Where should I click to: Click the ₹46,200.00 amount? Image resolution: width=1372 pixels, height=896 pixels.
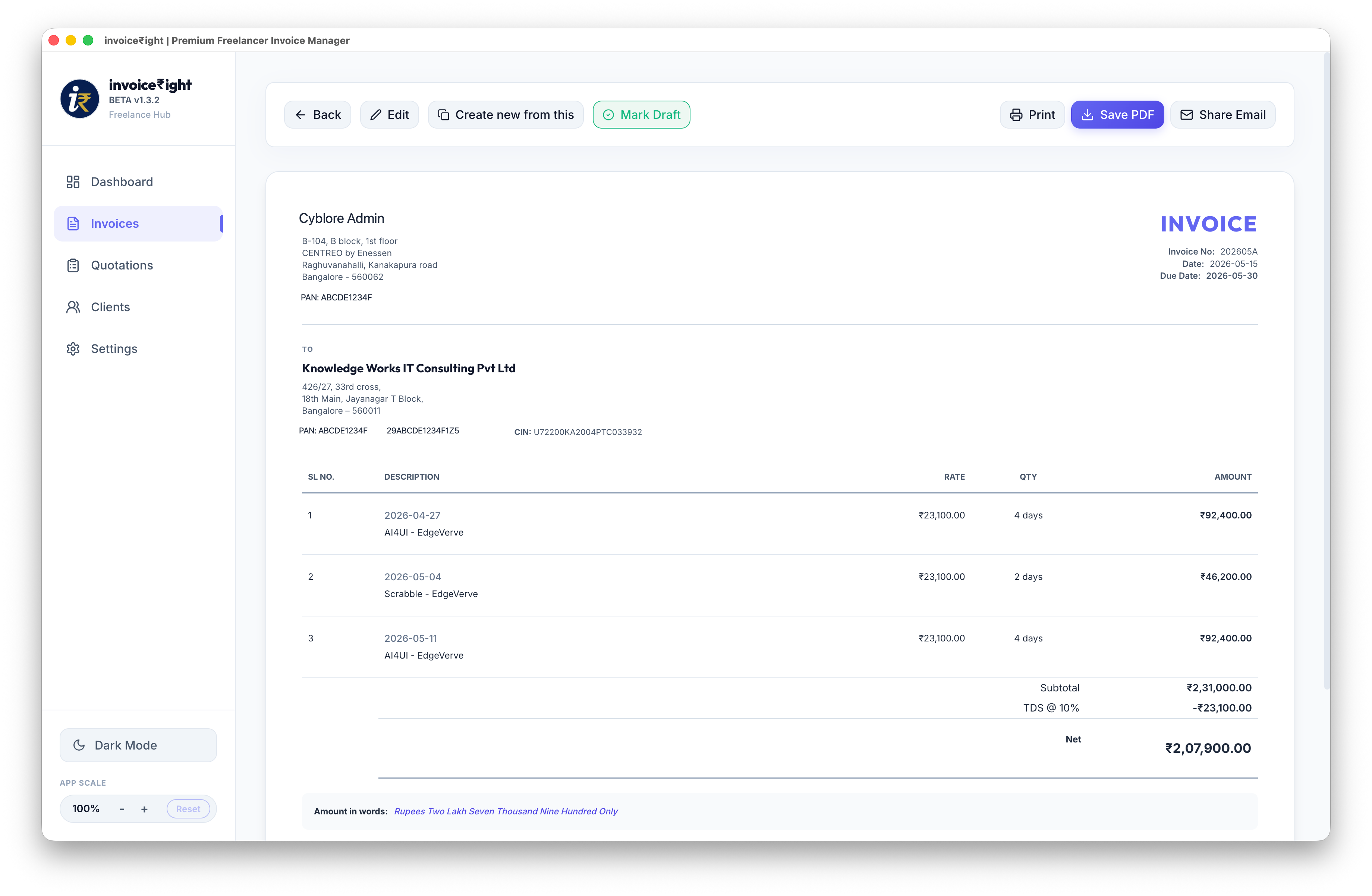(1225, 577)
